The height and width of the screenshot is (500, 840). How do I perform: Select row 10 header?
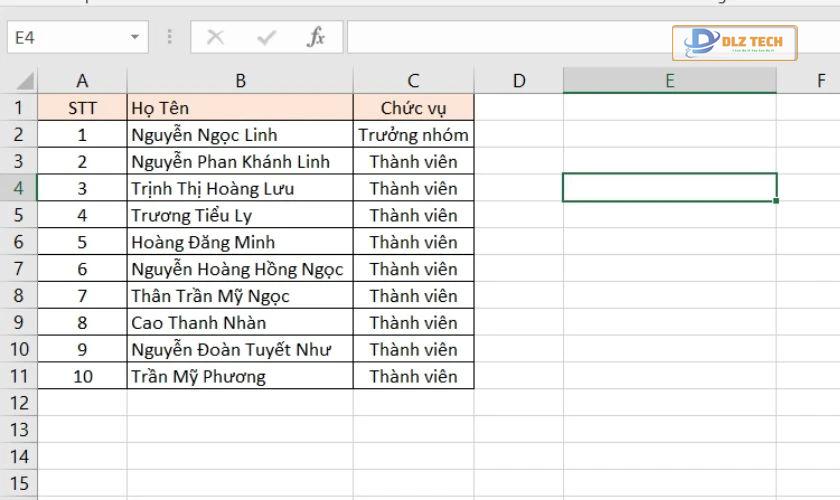click(19, 349)
